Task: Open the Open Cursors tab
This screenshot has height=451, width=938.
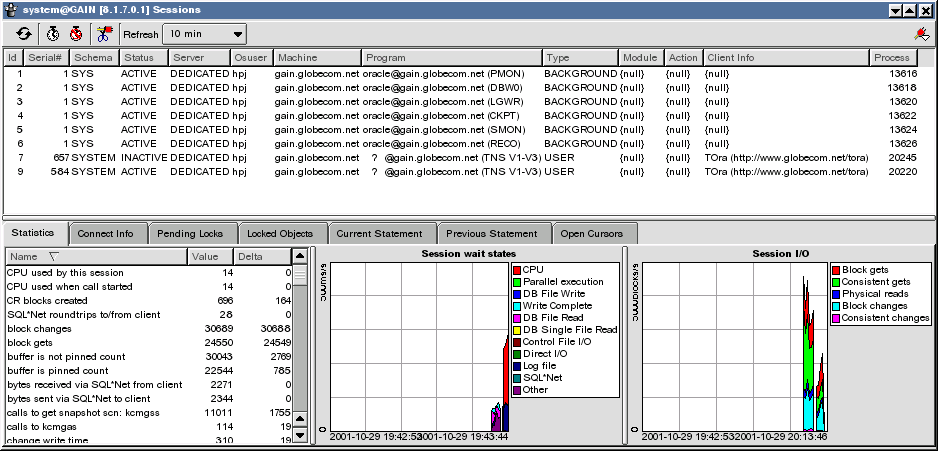Action: pyautogui.click(x=591, y=234)
